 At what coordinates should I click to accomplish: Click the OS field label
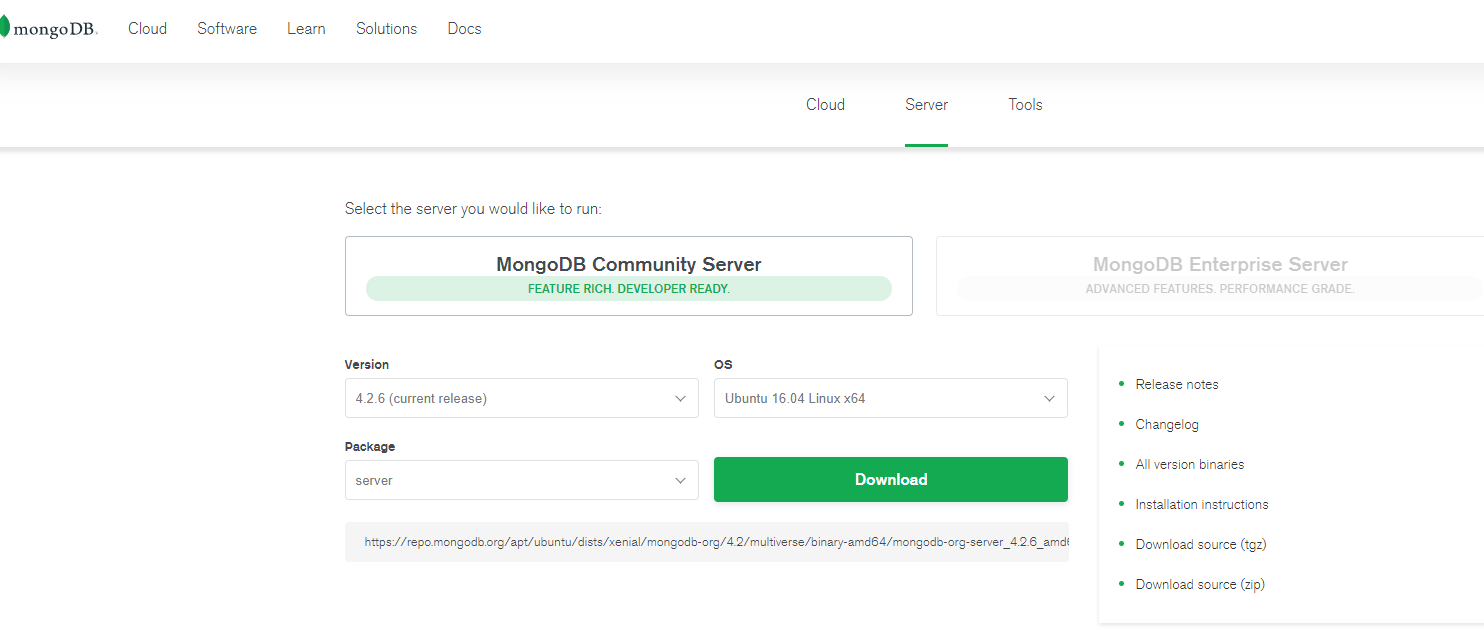723,365
